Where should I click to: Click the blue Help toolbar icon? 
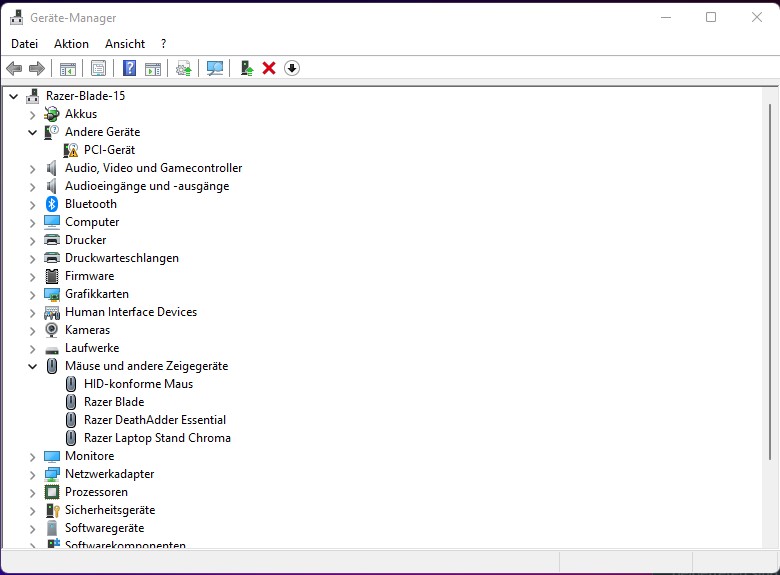point(129,68)
